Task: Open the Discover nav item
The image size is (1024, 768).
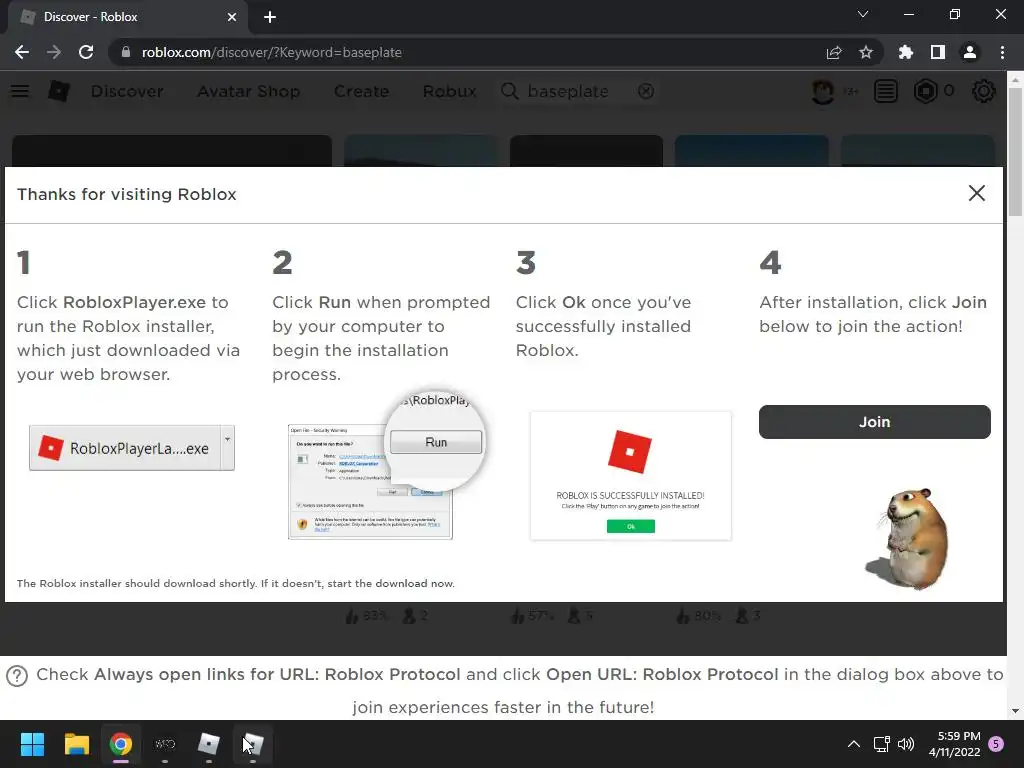Action: tap(127, 91)
